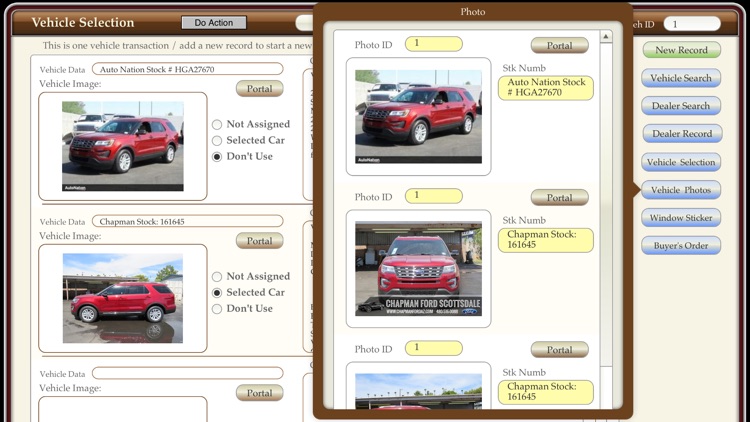Select Don't Use for Auto Nation vehicle
This screenshot has height=422, width=750.
coord(217,156)
